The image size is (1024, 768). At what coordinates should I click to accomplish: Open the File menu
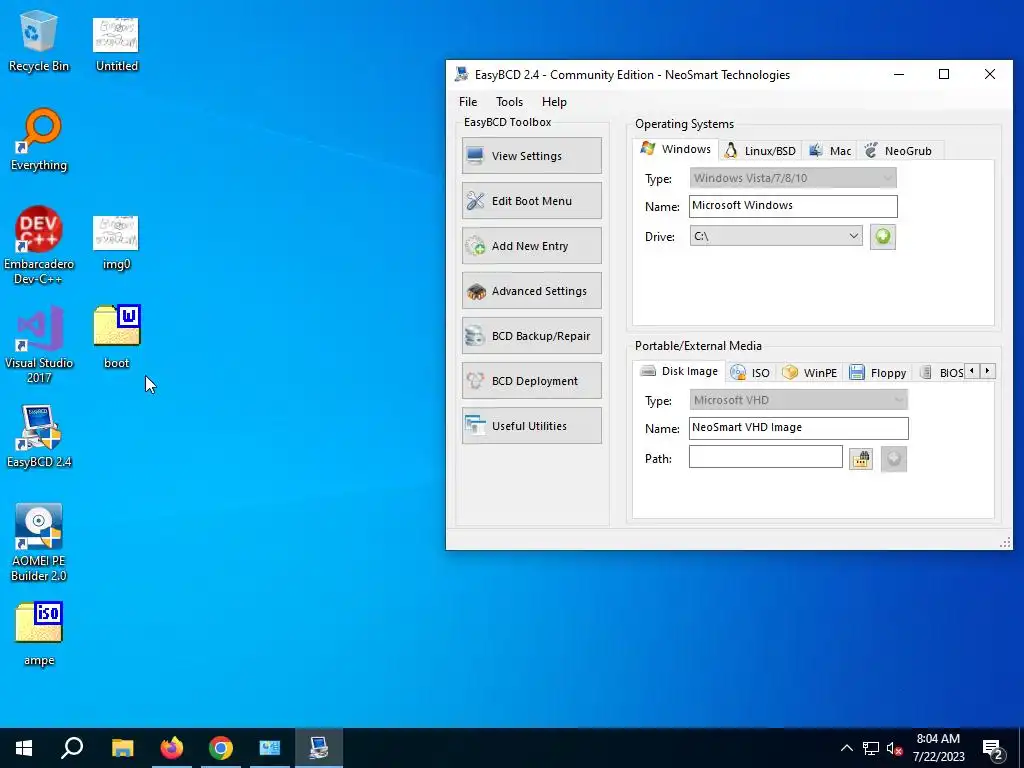tap(468, 102)
